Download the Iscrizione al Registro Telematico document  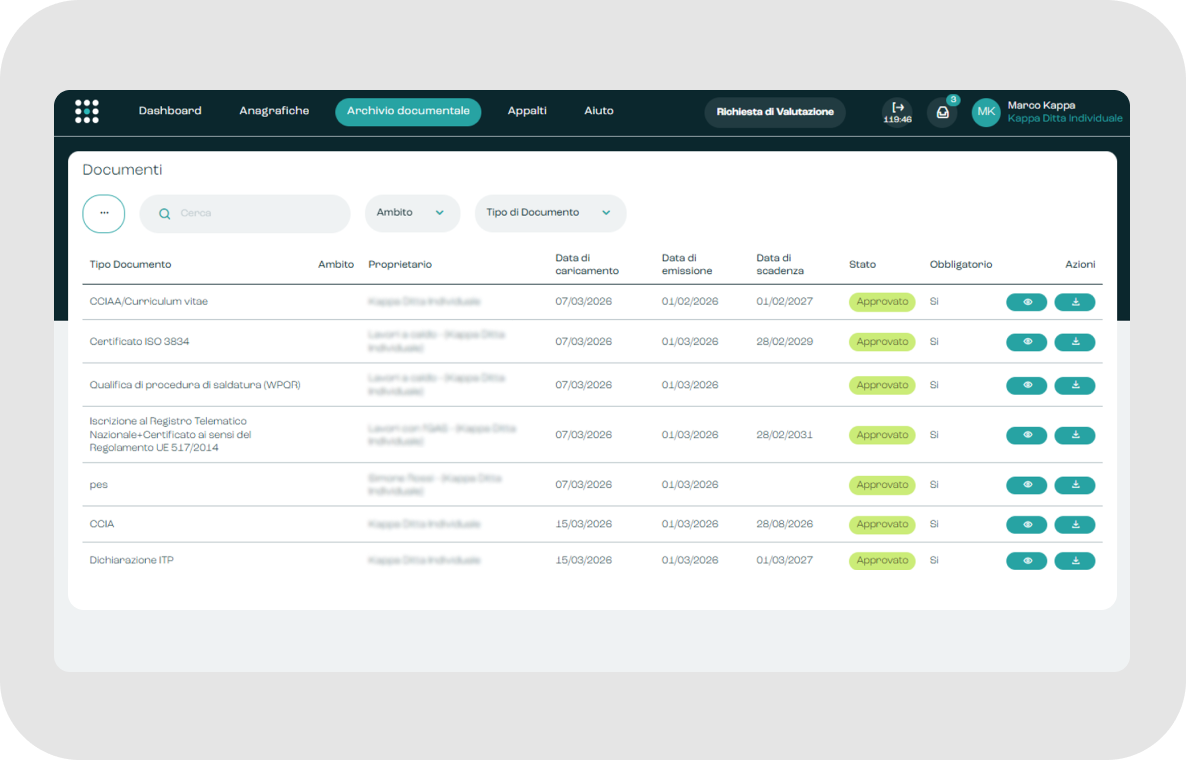1075,435
